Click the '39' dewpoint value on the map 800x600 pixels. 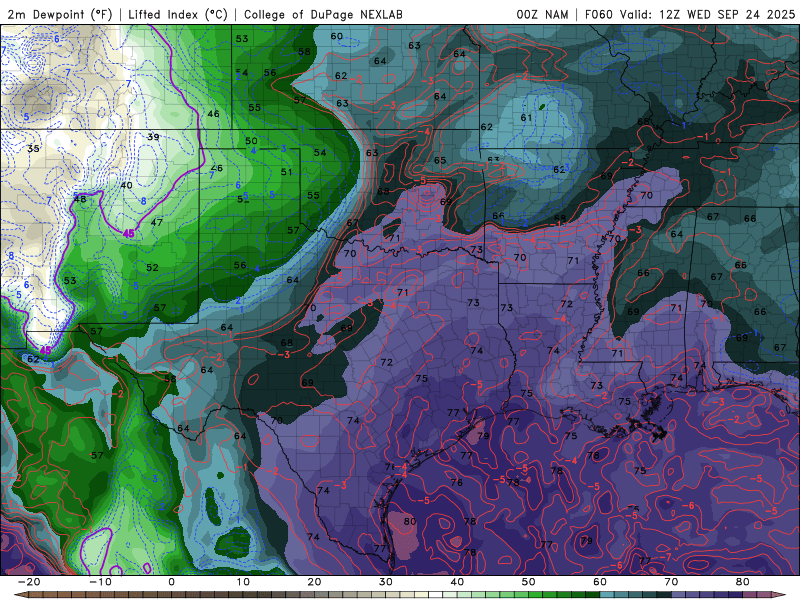[x=153, y=137]
